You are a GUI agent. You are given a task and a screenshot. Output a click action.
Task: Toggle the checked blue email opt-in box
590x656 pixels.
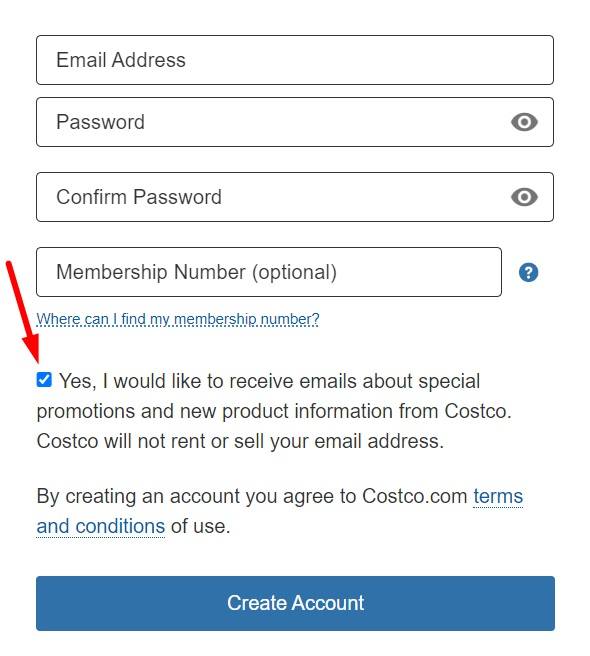point(44,380)
